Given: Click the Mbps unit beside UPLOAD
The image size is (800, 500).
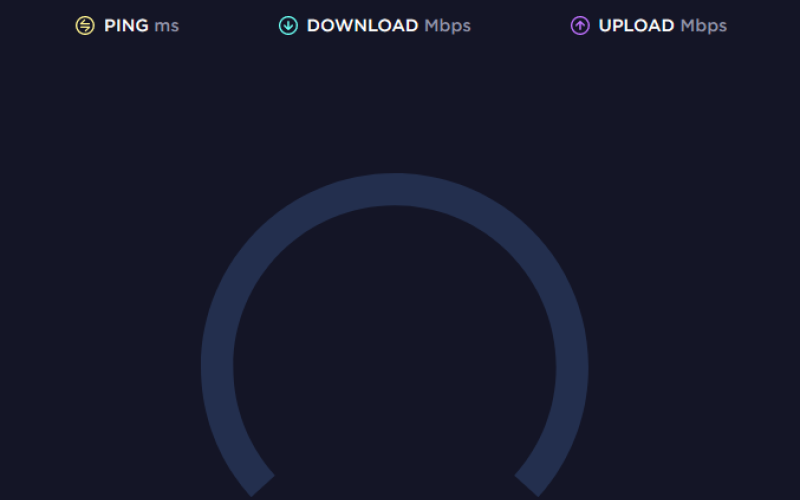Looking at the screenshot, I should [704, 27].
